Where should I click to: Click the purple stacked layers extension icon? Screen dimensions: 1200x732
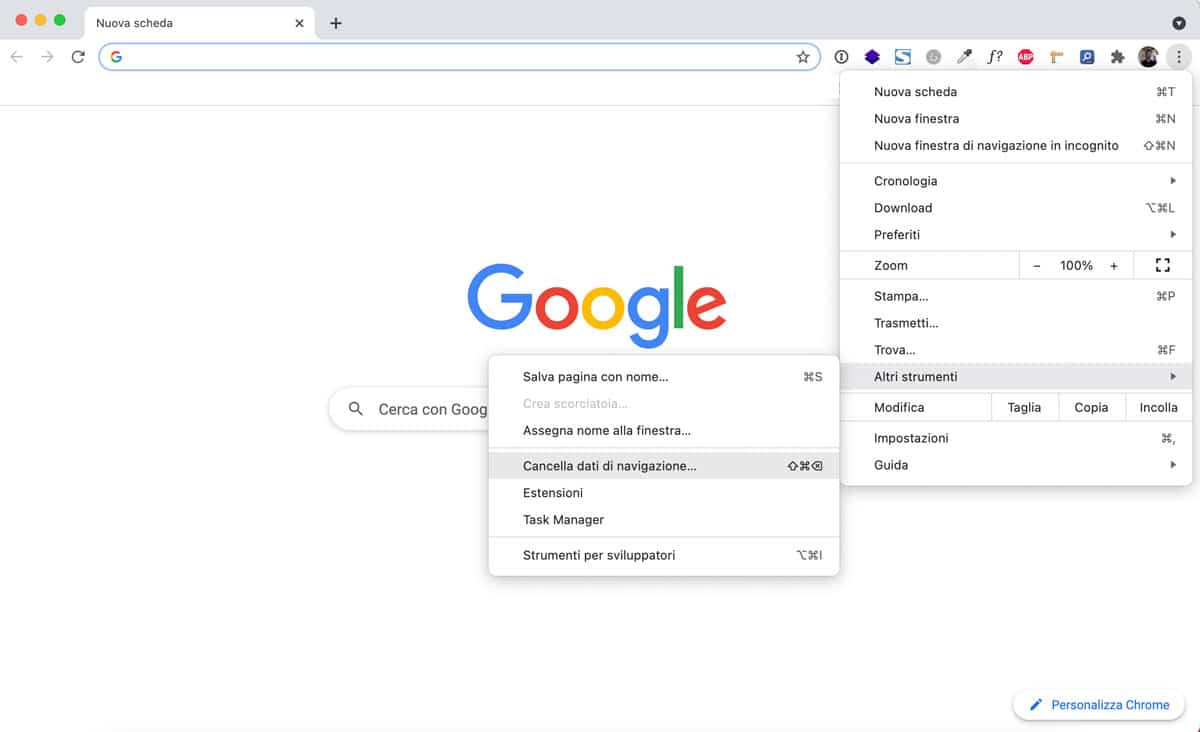(872, 57)
